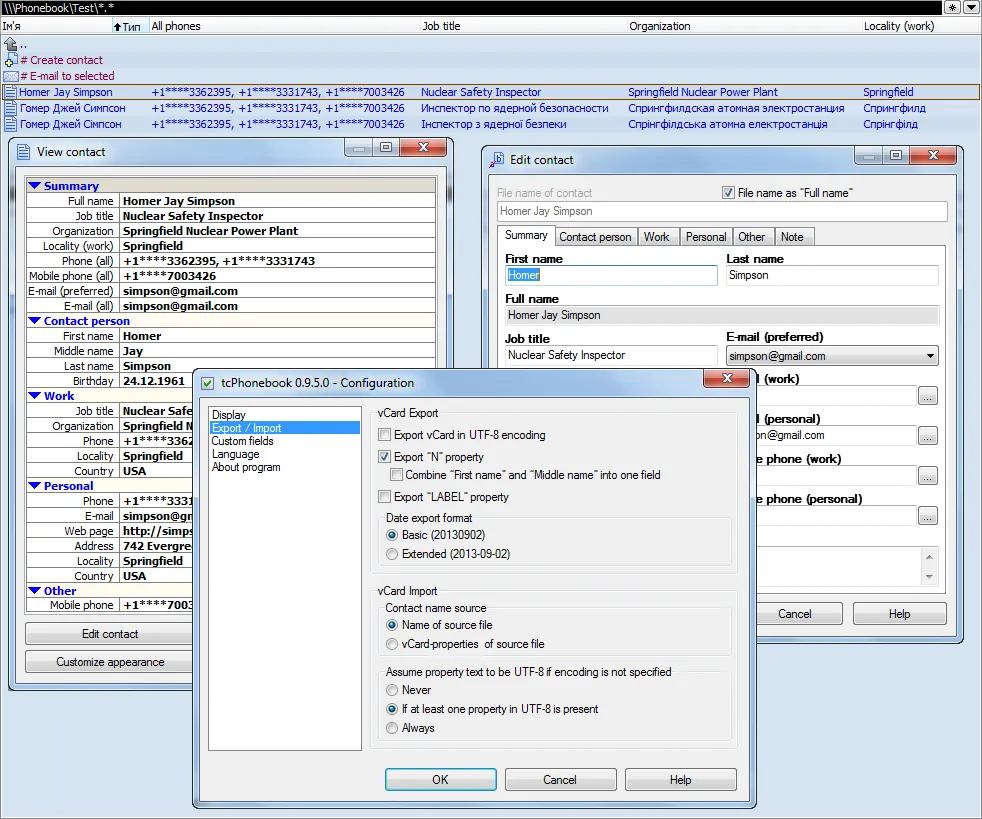
Task: Click the history down-arrow in the panel header
Action: 971,8
